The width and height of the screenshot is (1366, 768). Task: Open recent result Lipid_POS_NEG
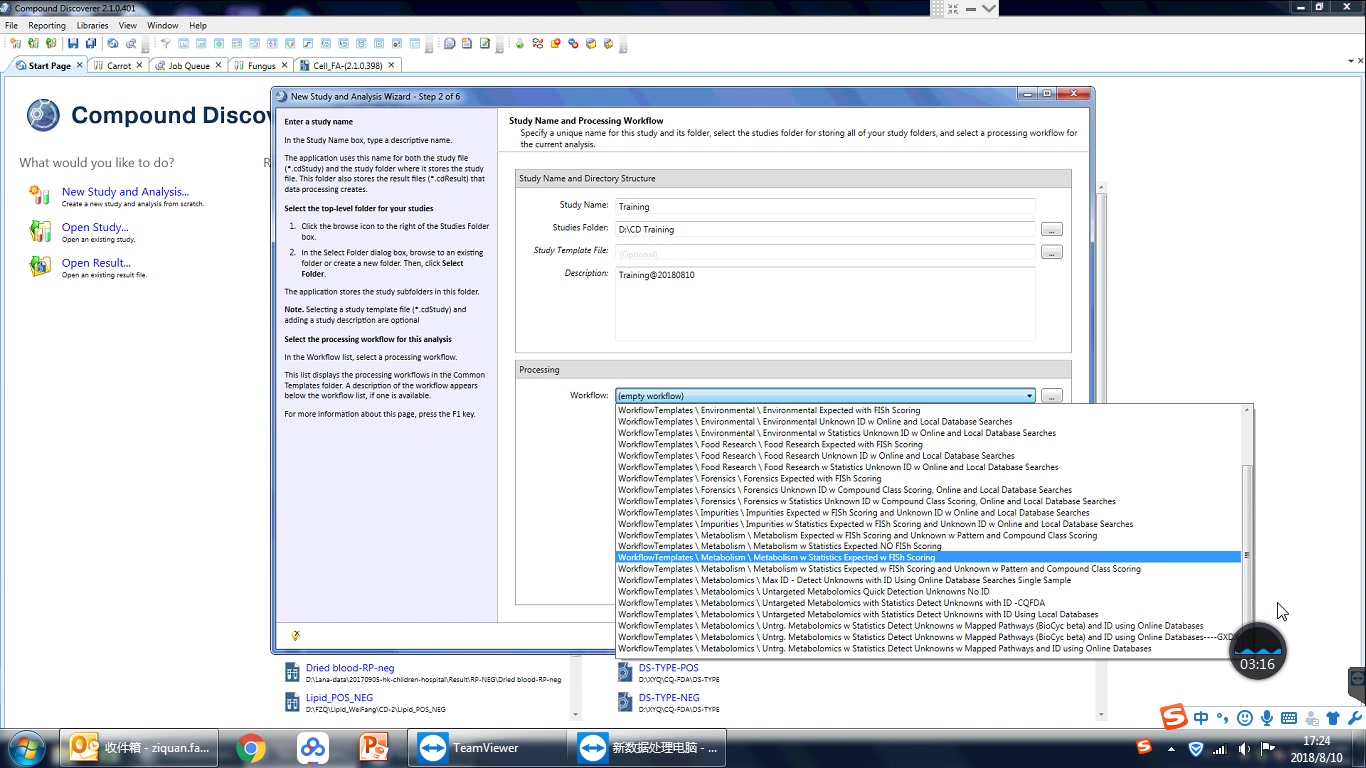click(x=339, y=698)
